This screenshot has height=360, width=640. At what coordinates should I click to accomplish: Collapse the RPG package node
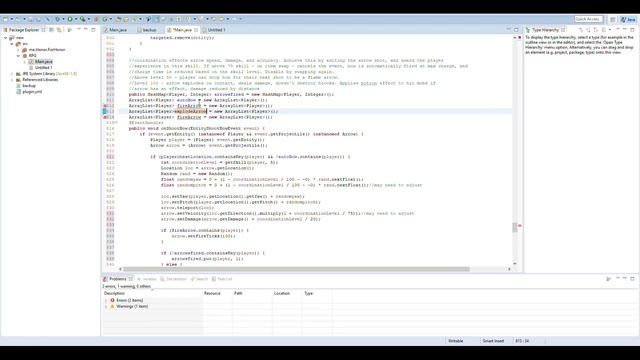(18, 56)
